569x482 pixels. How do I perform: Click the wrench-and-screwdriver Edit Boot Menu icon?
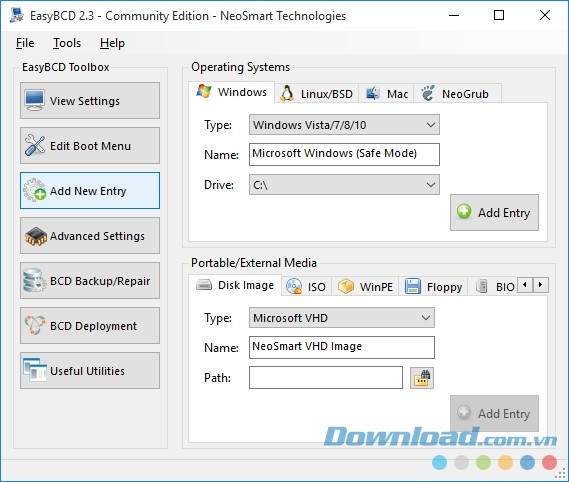coord(34,145)
